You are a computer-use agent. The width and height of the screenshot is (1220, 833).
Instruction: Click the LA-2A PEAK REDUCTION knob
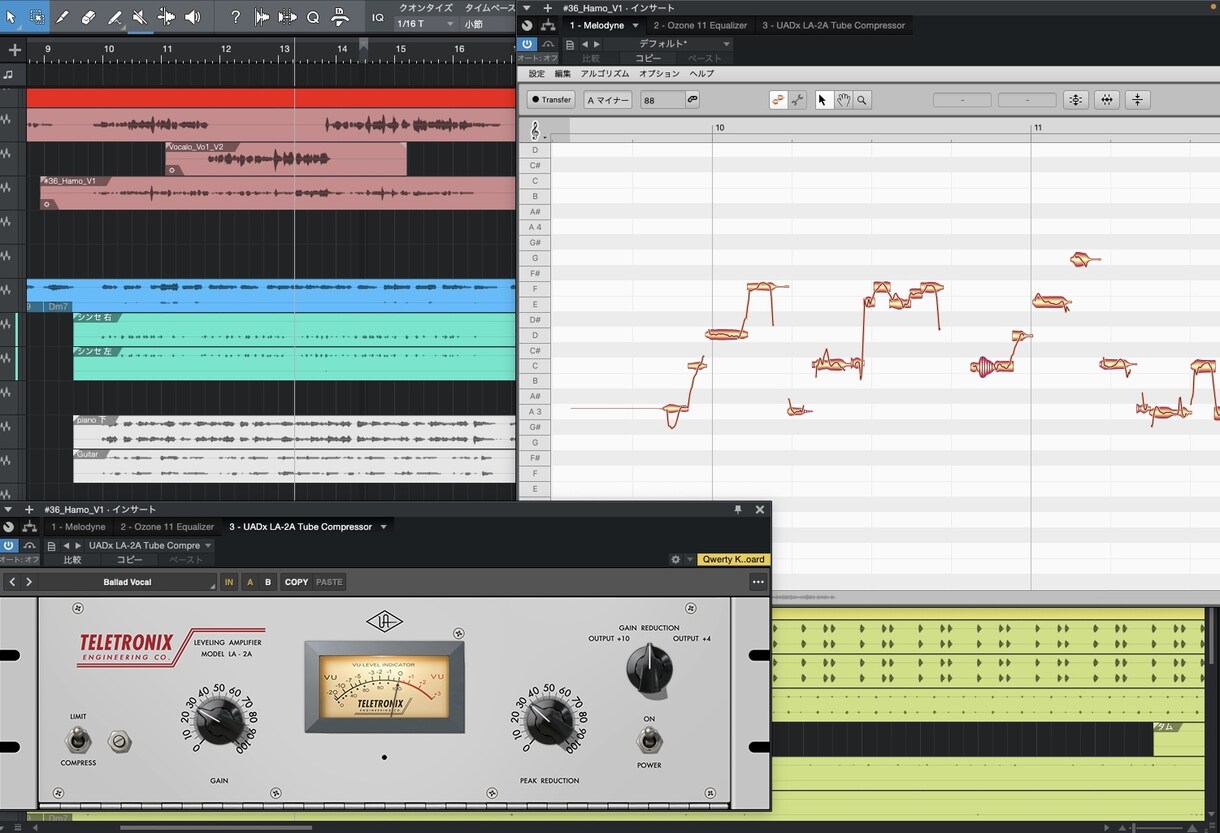(x=549, y=721)
